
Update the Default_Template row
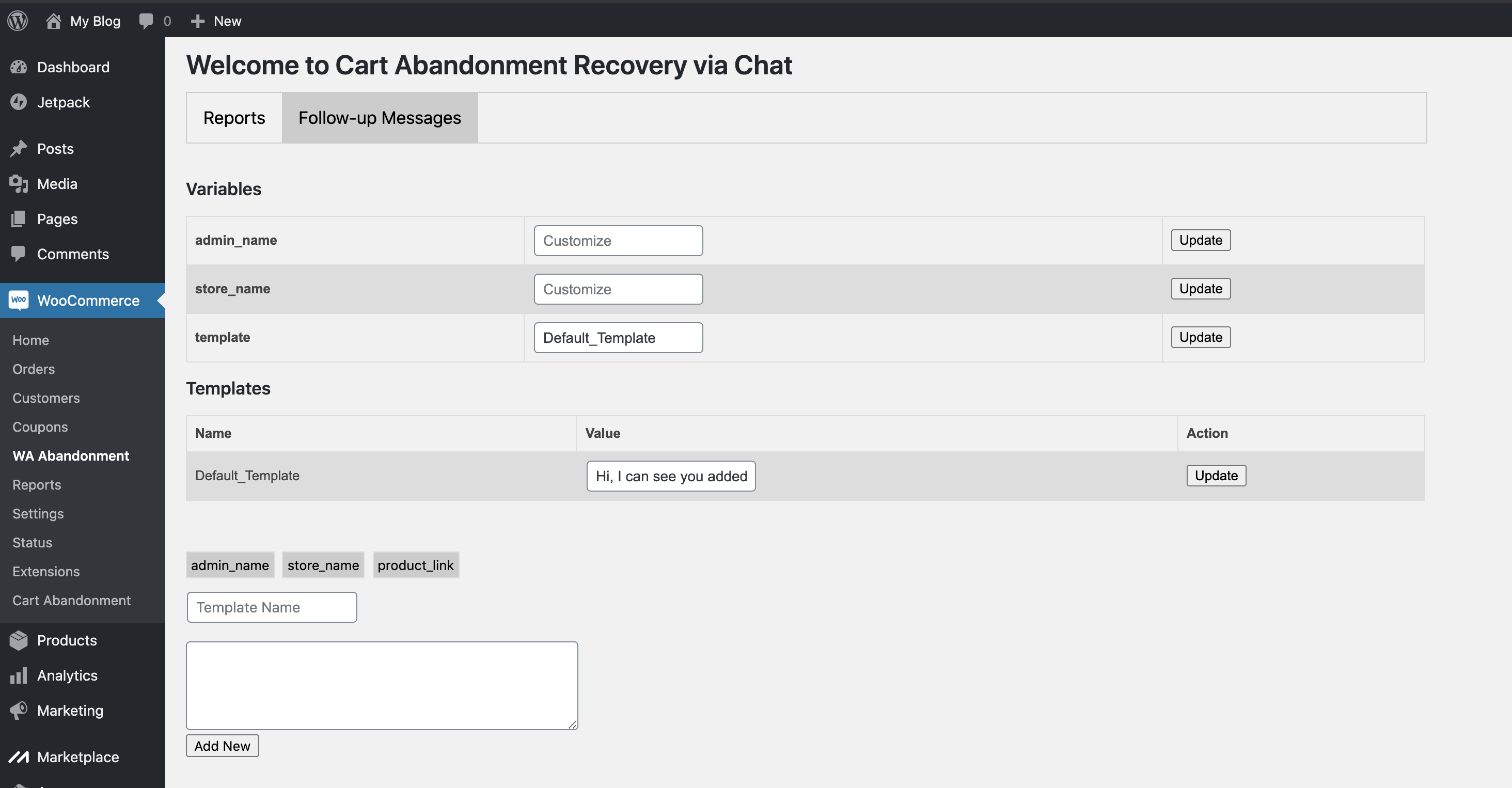[x=1216, y=475]
